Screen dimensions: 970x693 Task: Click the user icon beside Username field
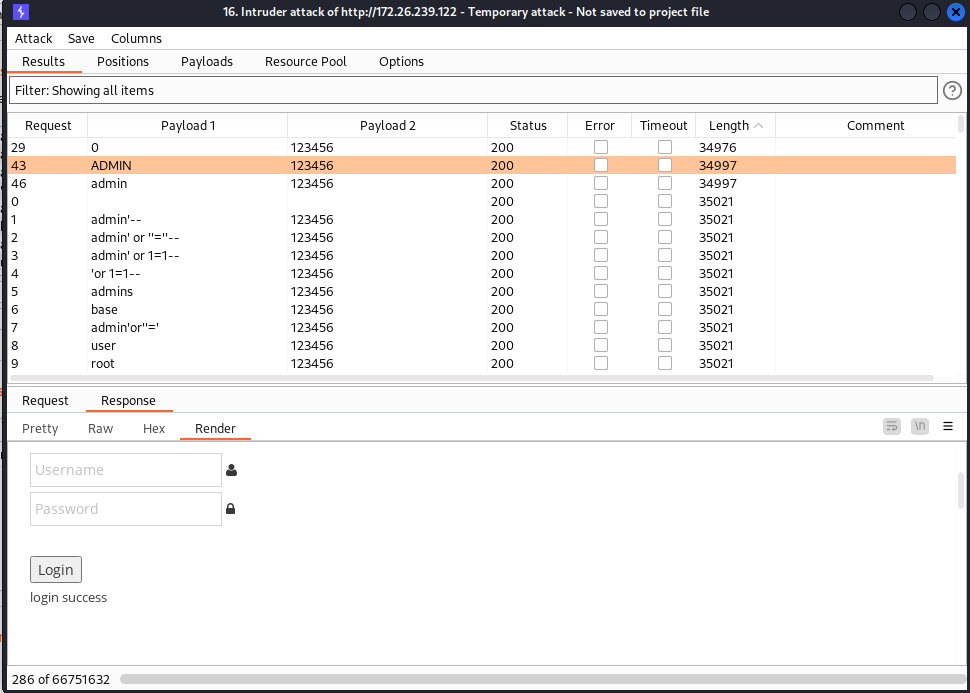click(x=231, y=470)
